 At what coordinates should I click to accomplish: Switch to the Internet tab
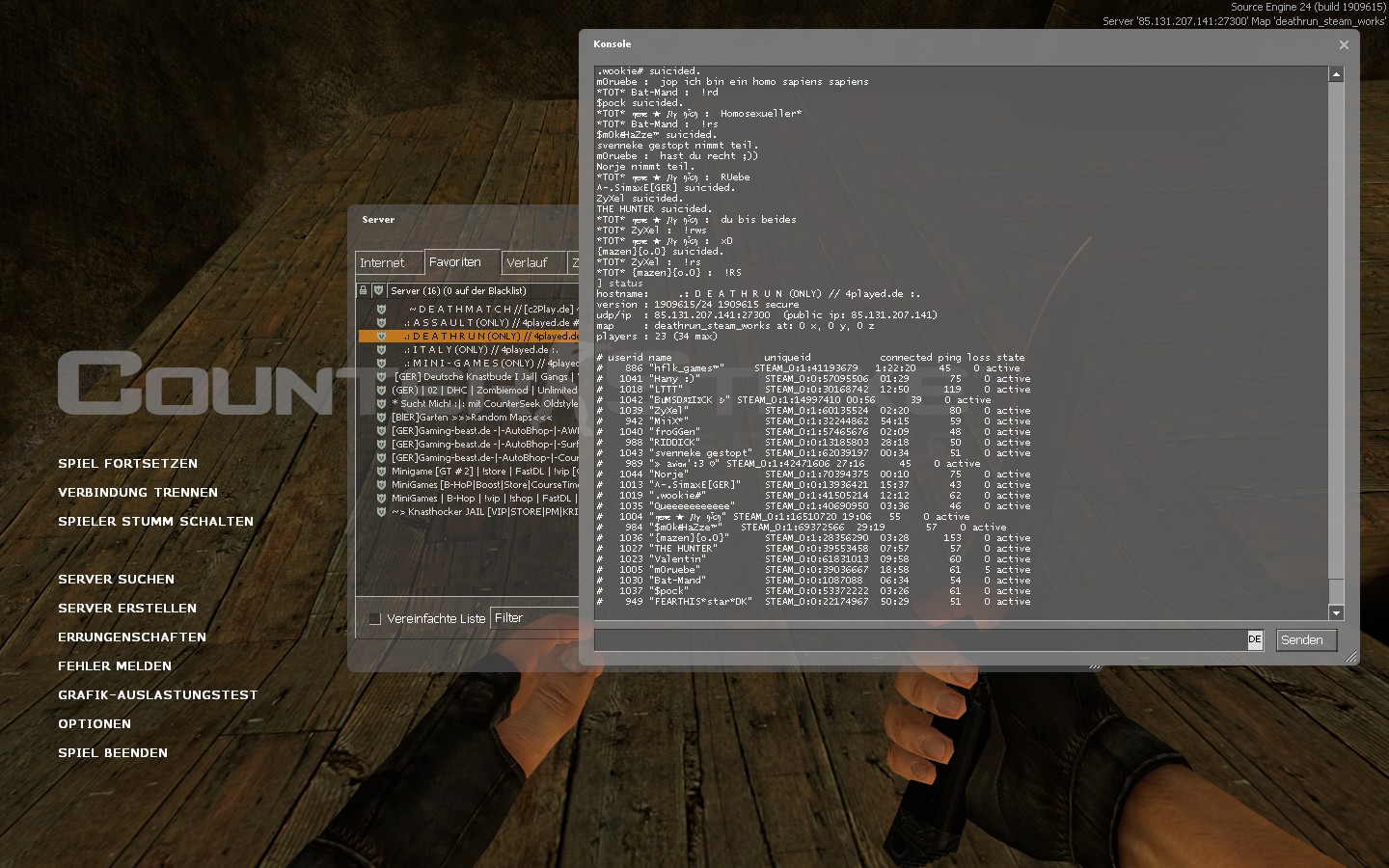tap(389, 262)
